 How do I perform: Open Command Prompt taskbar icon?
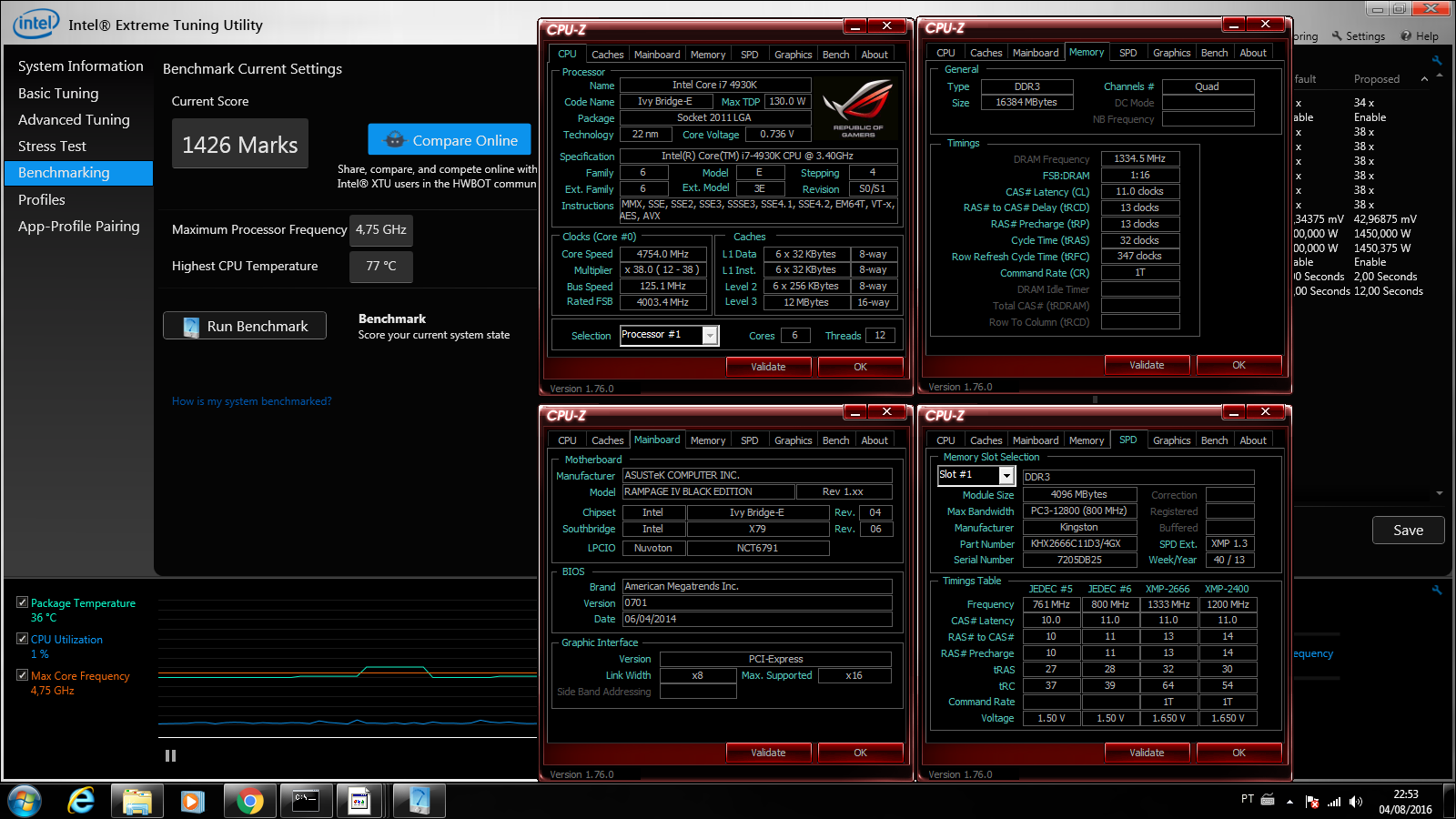(x=306, y=801)
